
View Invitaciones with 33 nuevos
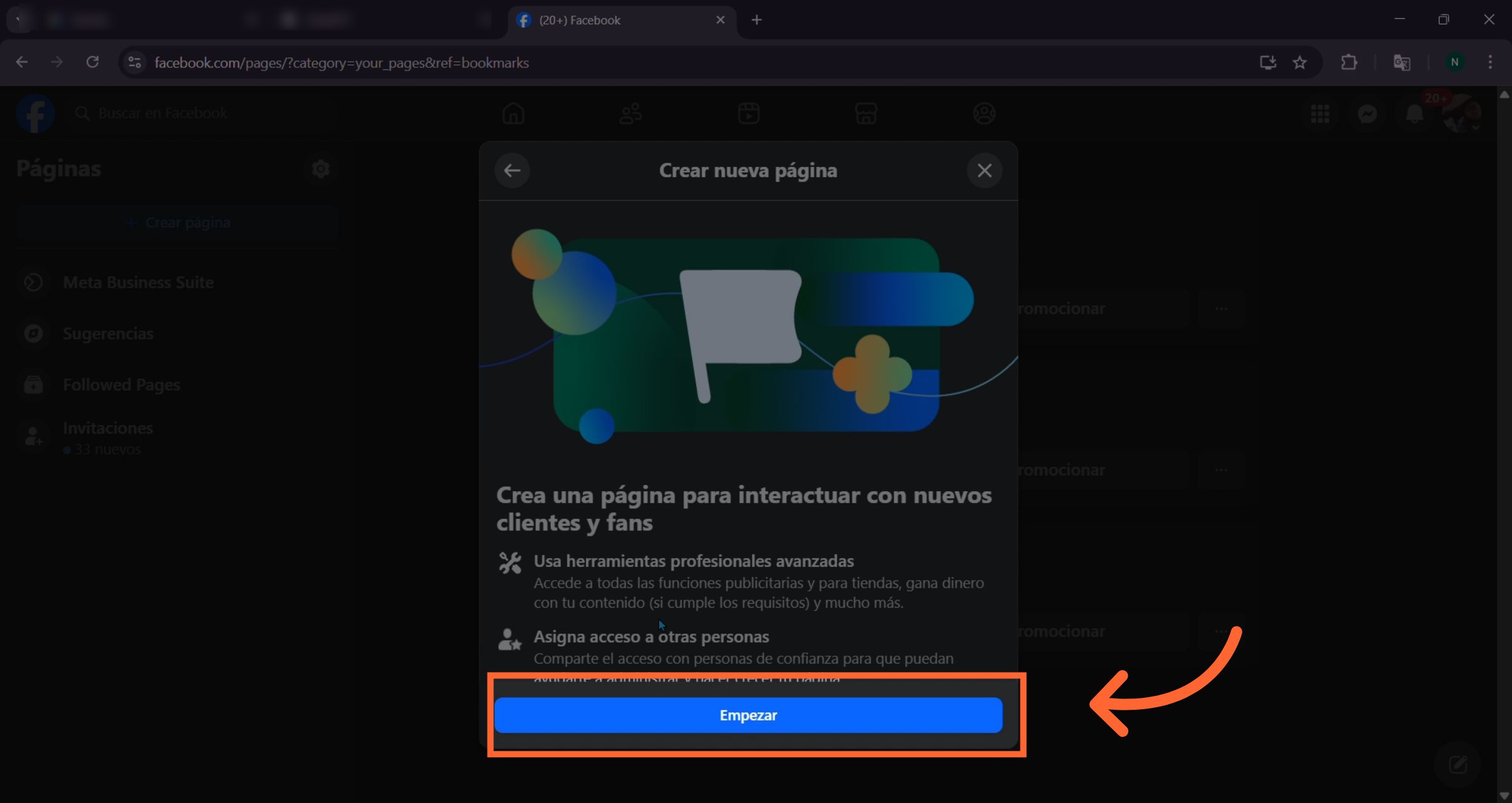pos(108,428)
